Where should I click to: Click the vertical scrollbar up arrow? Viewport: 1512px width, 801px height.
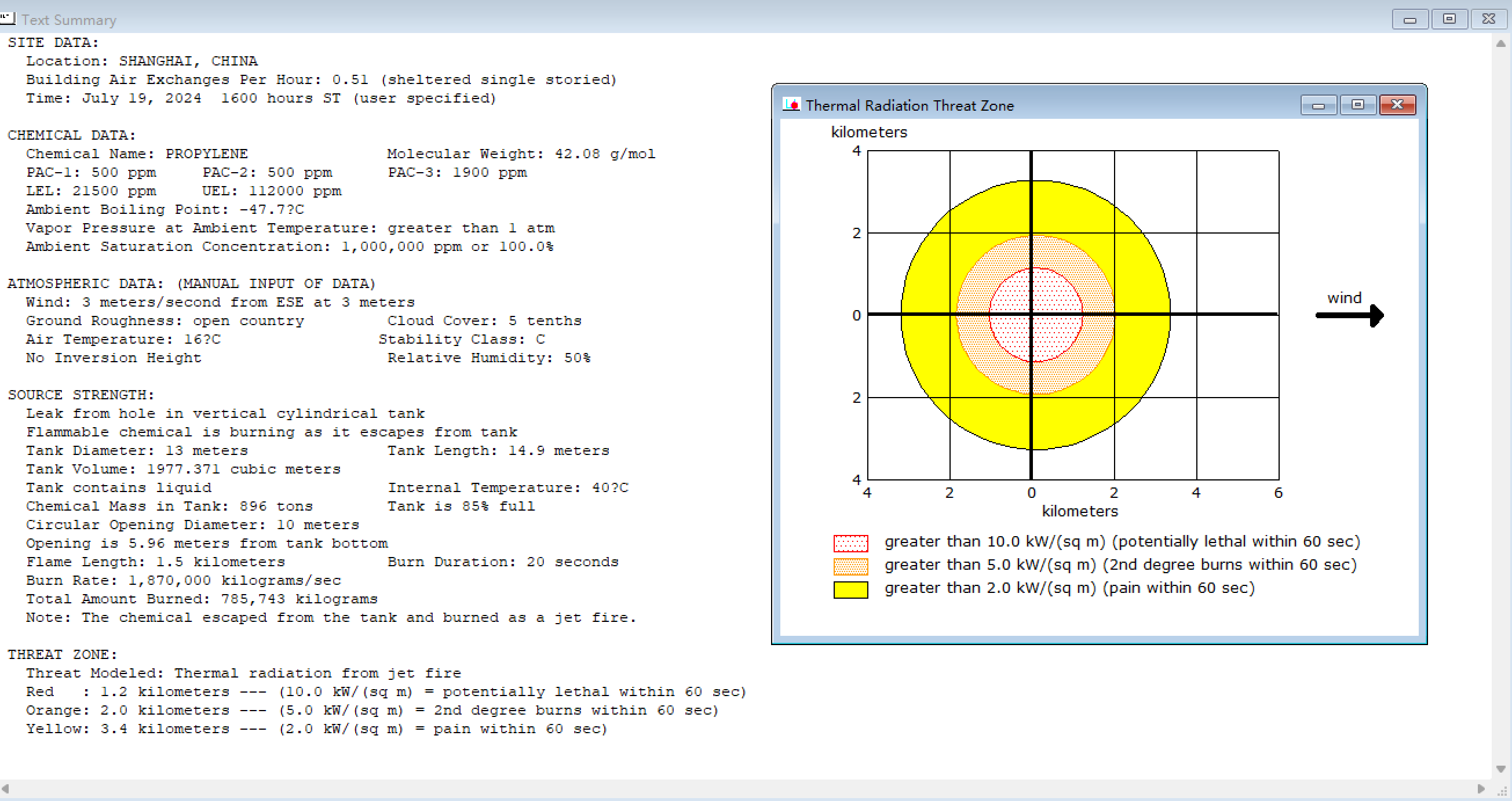tap(1500, 43)
